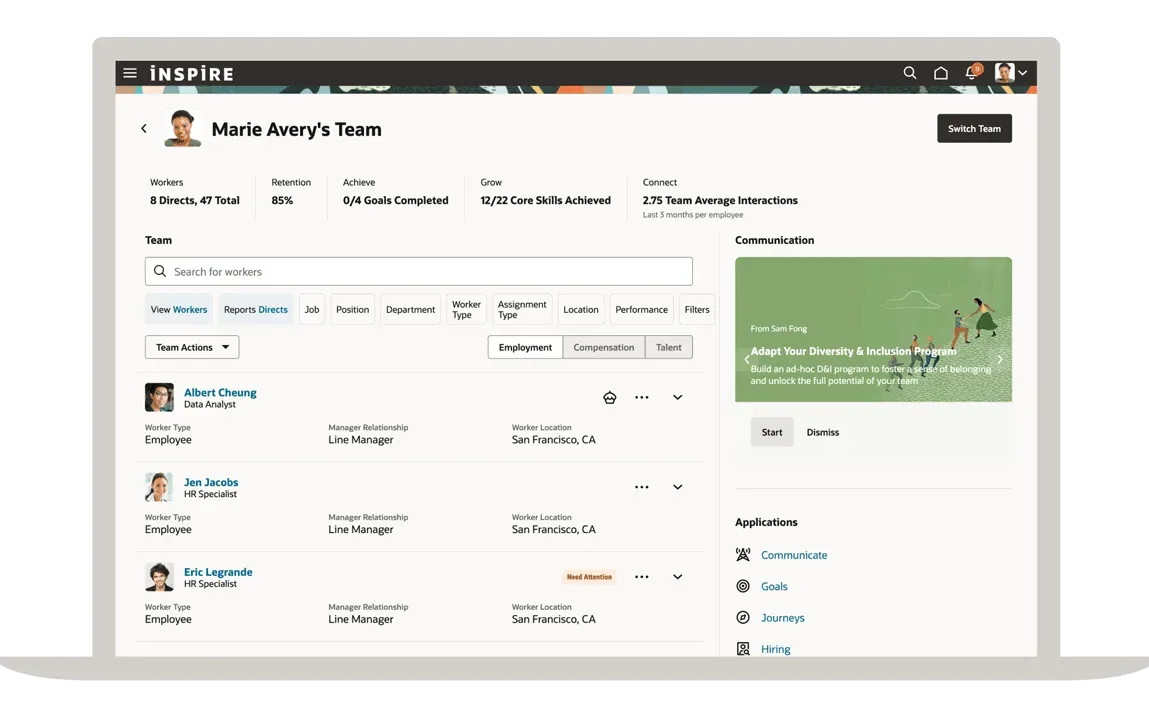Select the Reports Directs filter chip
1149x725 pixels.
(x=256, y=309)
